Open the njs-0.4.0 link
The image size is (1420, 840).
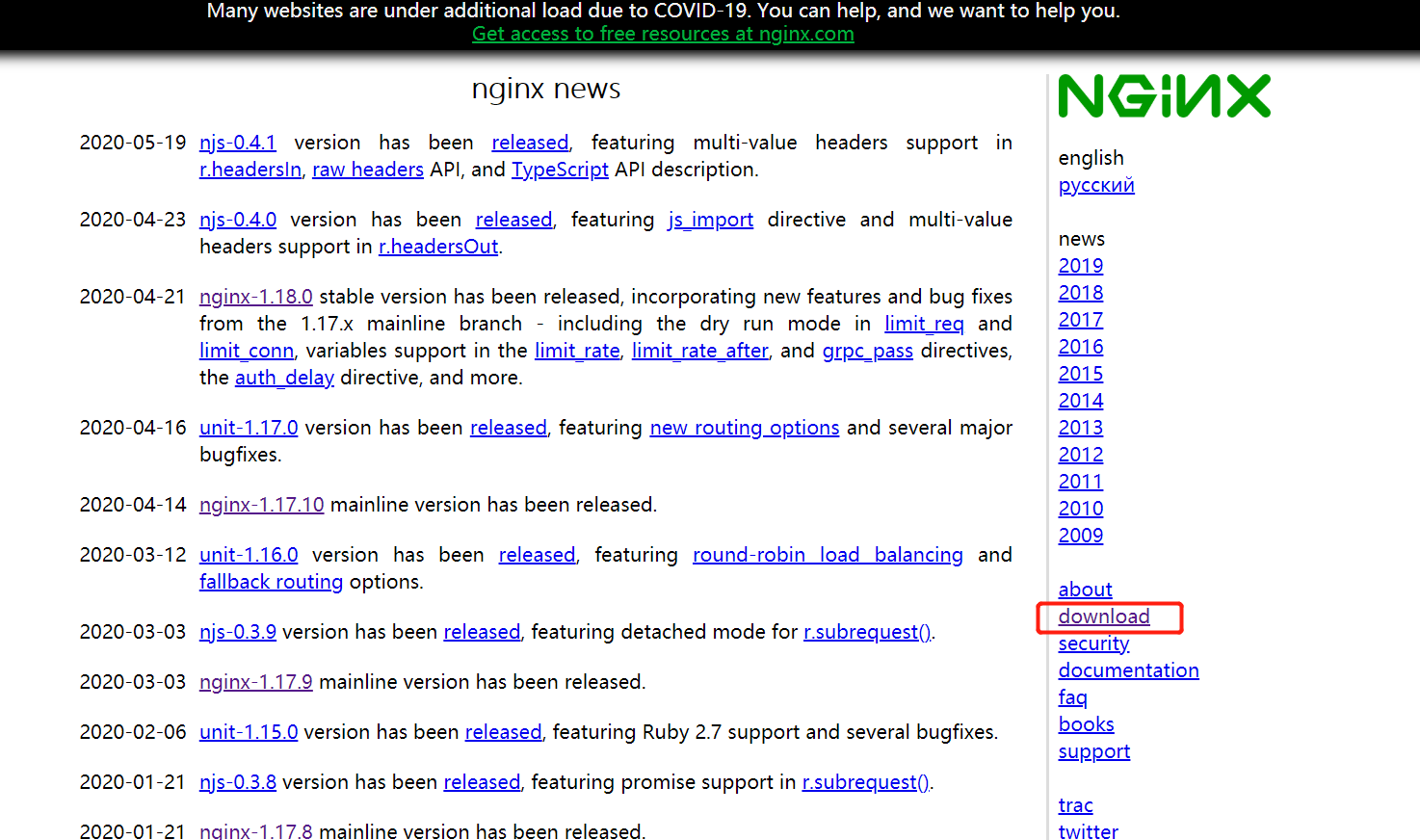pyautogui.click(x=238, y=220)
